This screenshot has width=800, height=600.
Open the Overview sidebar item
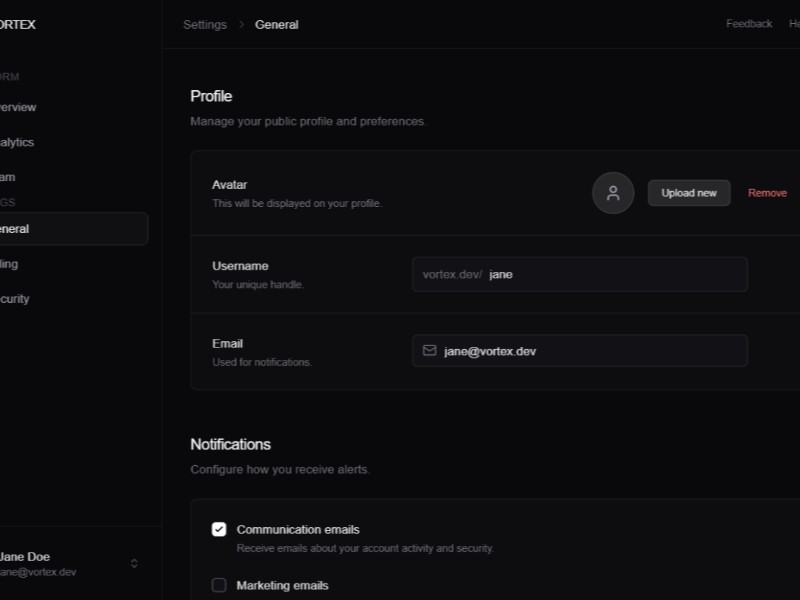[x=18, y=107]
